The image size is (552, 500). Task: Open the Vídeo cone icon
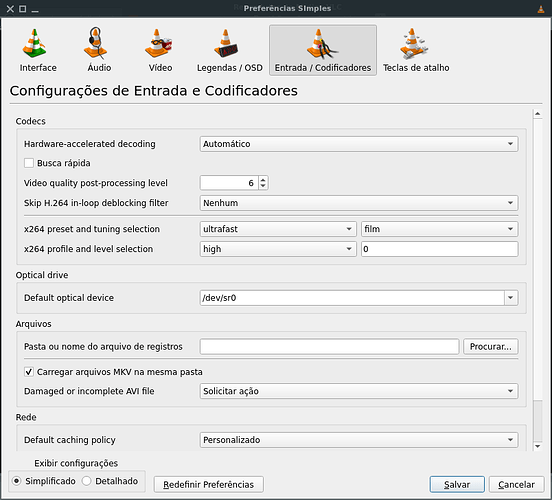coord(159,44)
